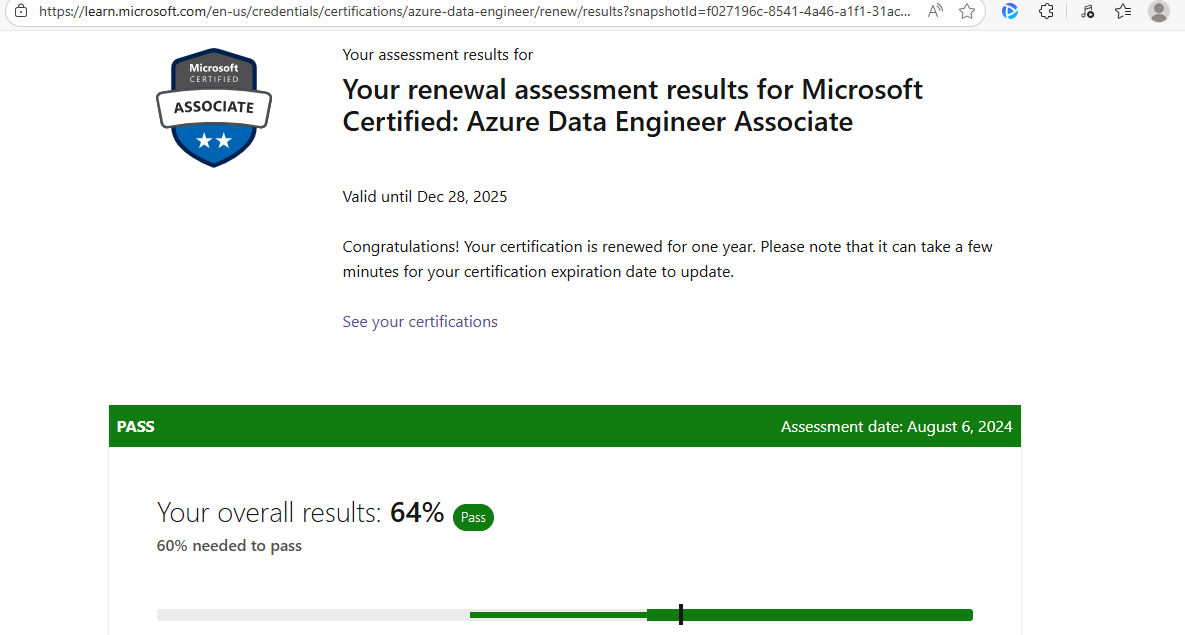Click the Valid until Dec 28, 2025 text
Image resolution: width=1185 pixels, height=635 pixels.
[425, 196]
